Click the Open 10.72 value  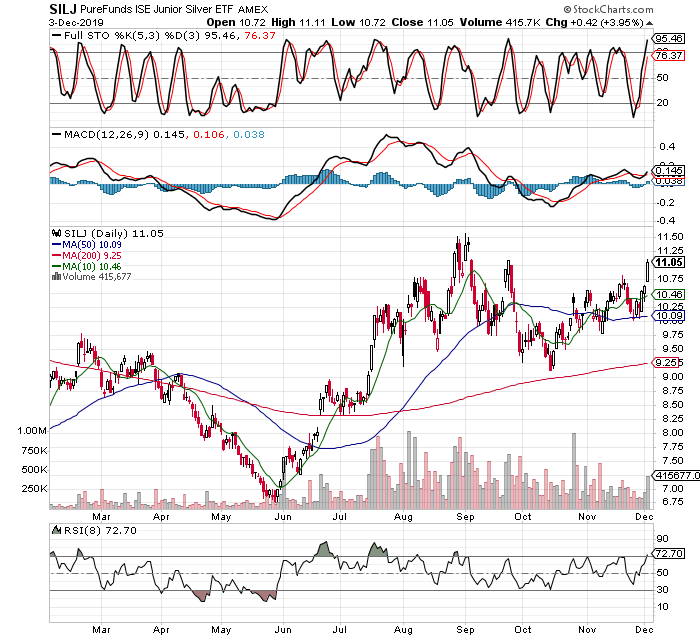coord(236,22)
